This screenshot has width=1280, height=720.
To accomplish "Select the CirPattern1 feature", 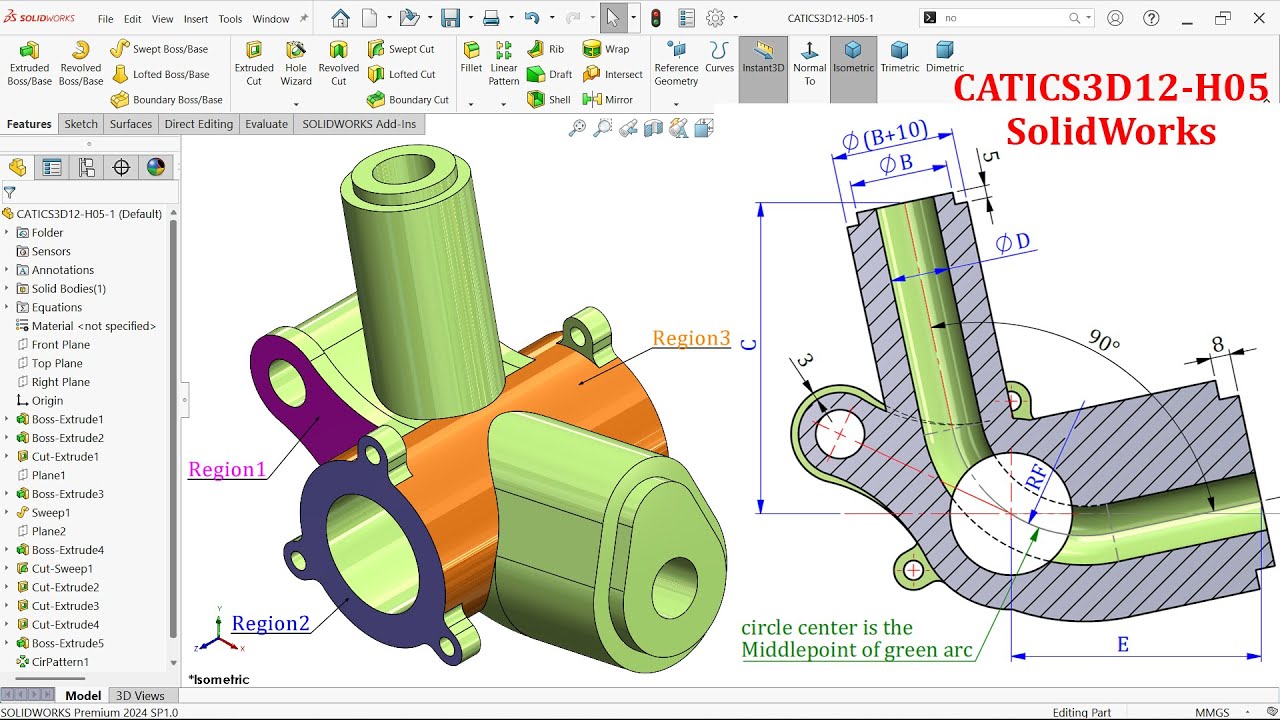I will (60, 662).
